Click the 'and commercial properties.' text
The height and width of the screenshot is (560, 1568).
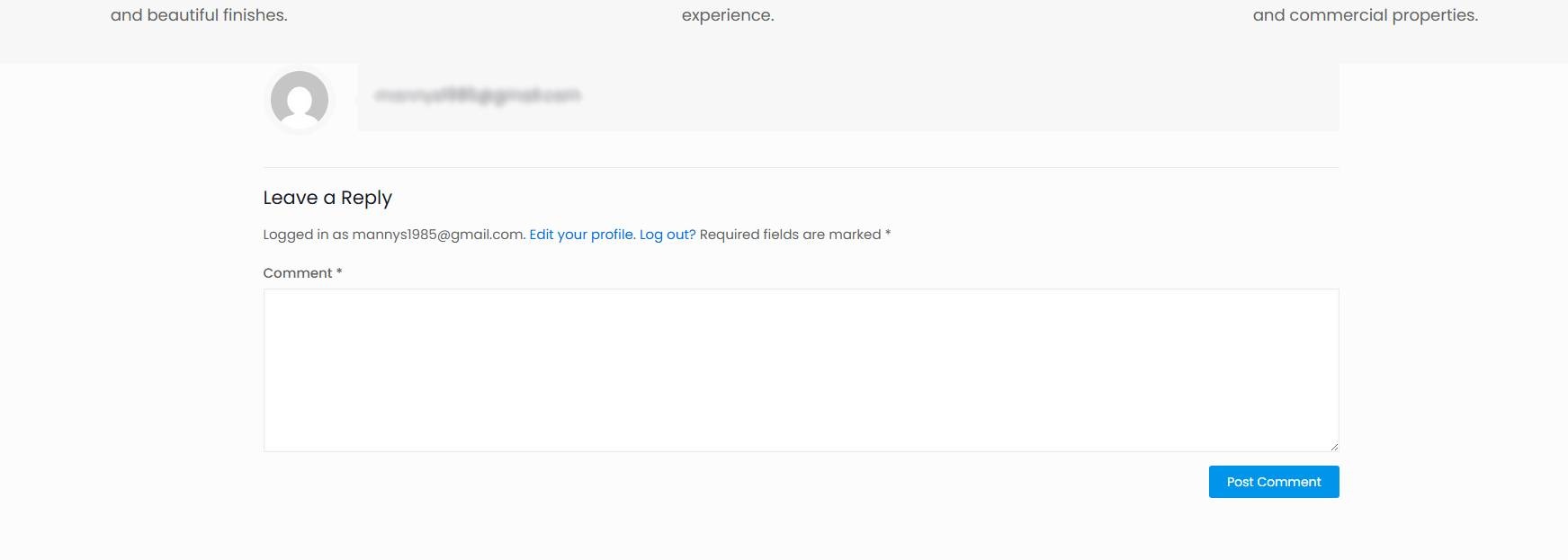(1365, 15)
